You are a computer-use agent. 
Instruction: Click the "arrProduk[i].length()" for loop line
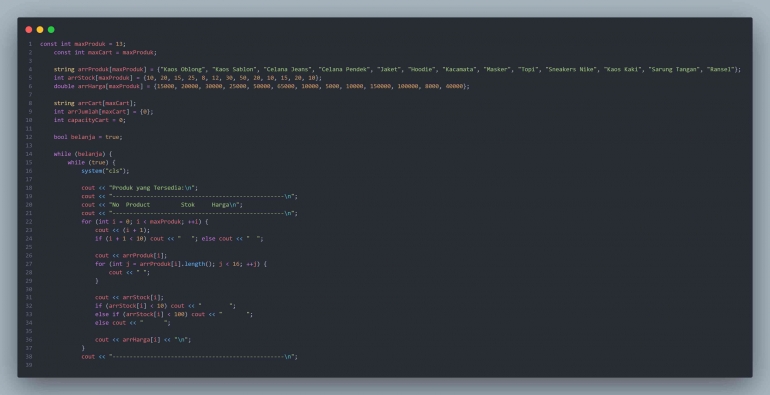click(181, 264)
